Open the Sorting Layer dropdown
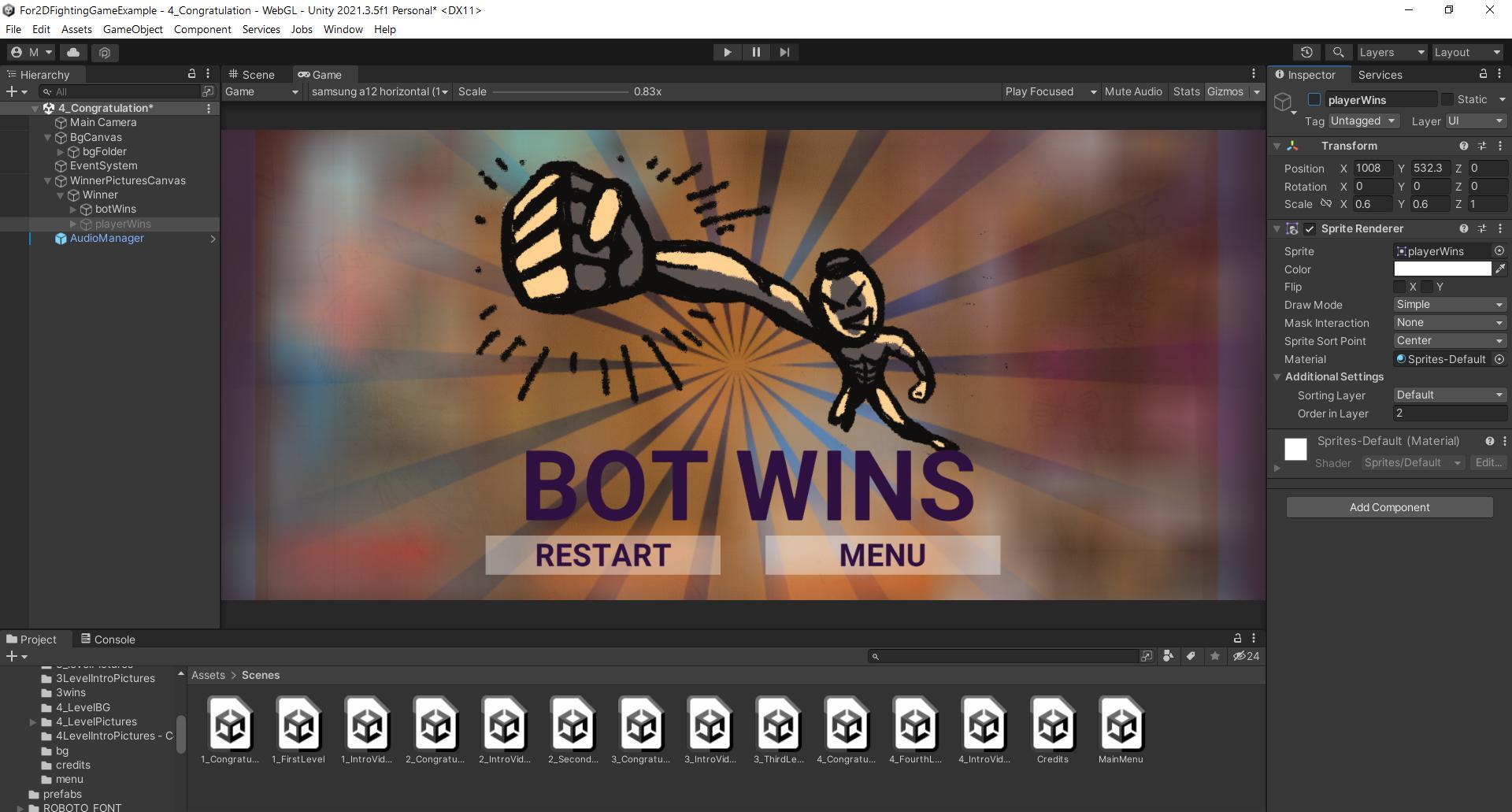Image resolution: width=1512 pixels, height=812 pixels. [x=1449, y=395]
